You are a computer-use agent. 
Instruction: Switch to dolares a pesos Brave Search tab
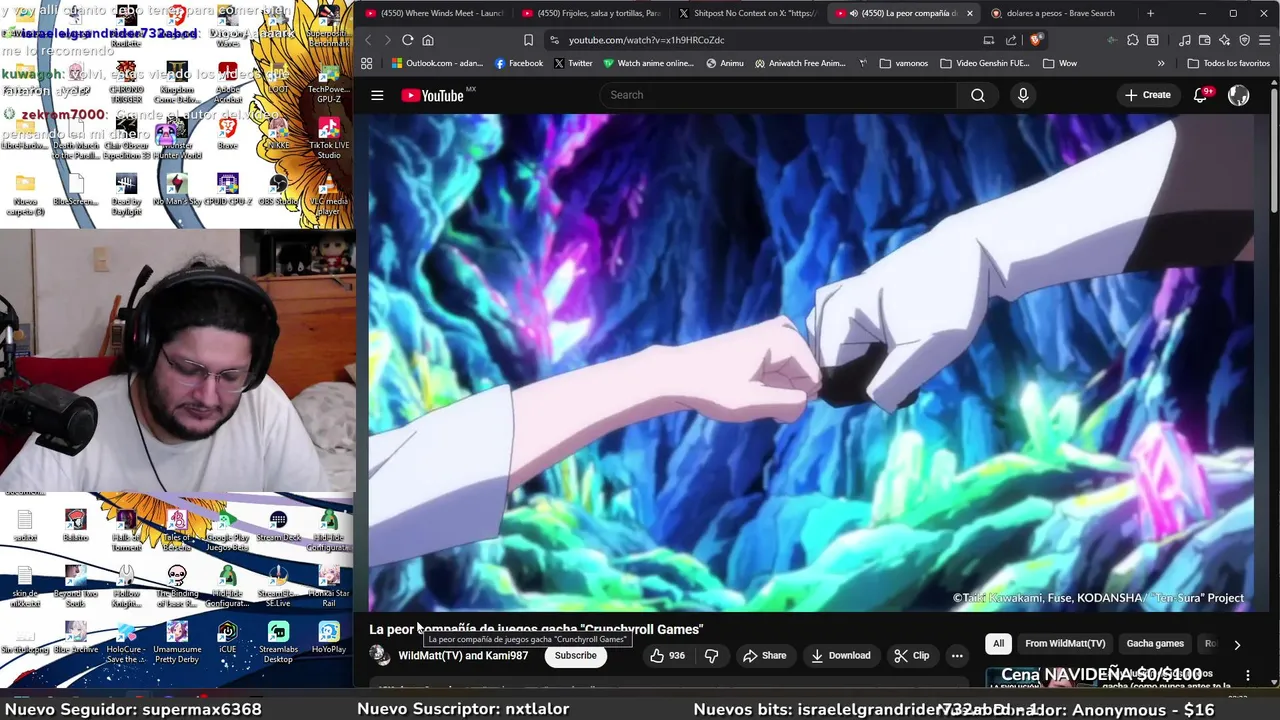(1059, 13)
